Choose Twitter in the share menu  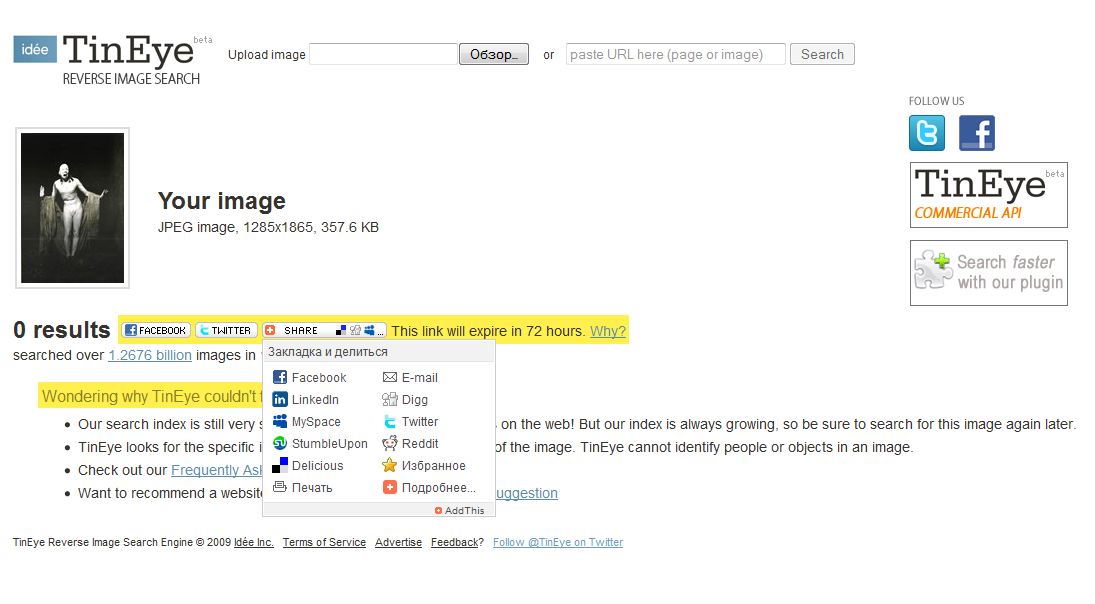point(420,422)
